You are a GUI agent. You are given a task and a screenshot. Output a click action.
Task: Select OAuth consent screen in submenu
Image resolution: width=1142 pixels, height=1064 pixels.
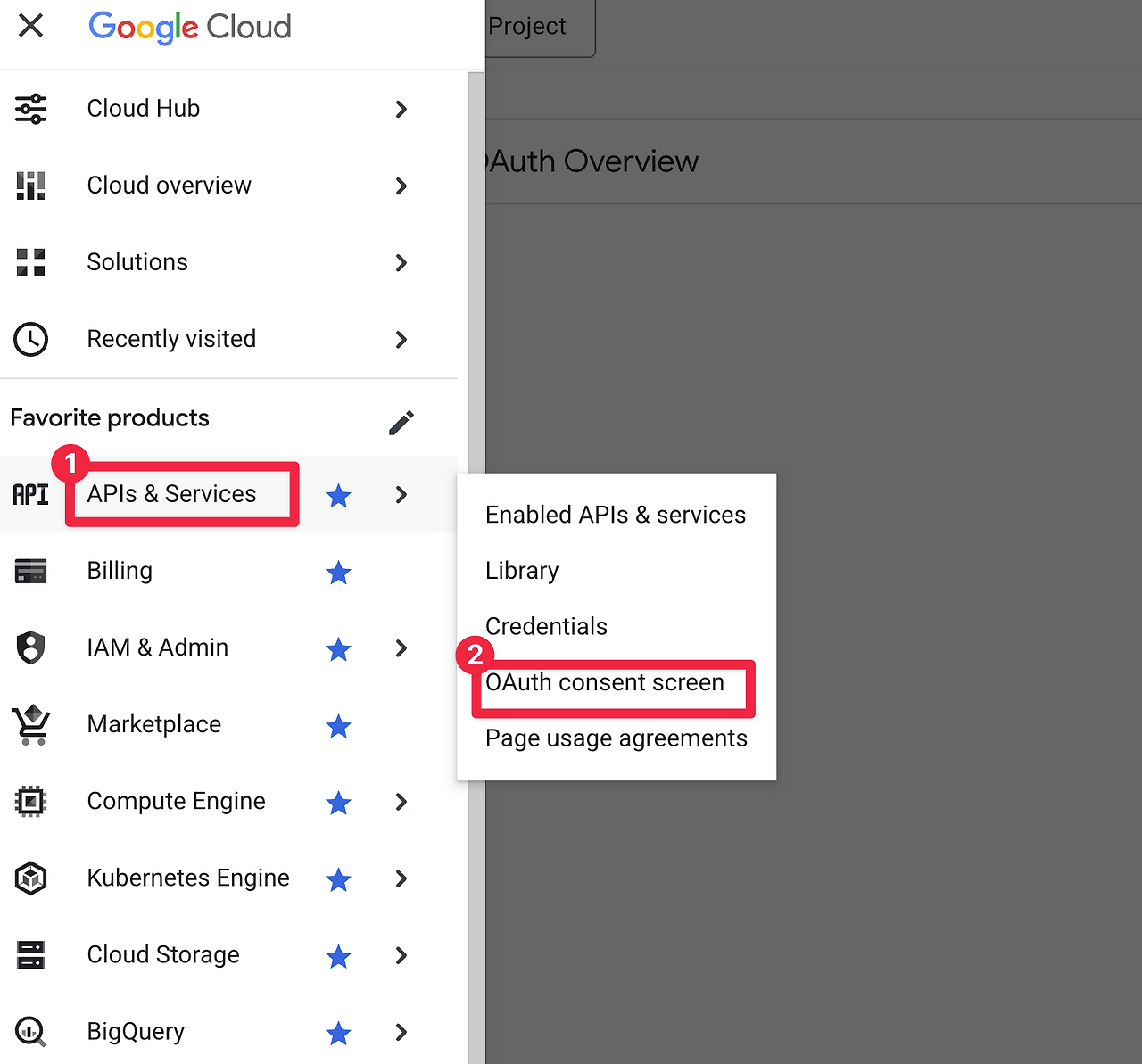pyautogui.click(x=605, y=682)
